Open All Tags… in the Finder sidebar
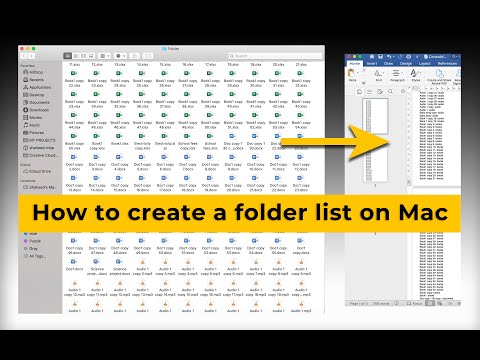Image resolution: width=480 pixels, height=360 pixels. coord(35,256)
